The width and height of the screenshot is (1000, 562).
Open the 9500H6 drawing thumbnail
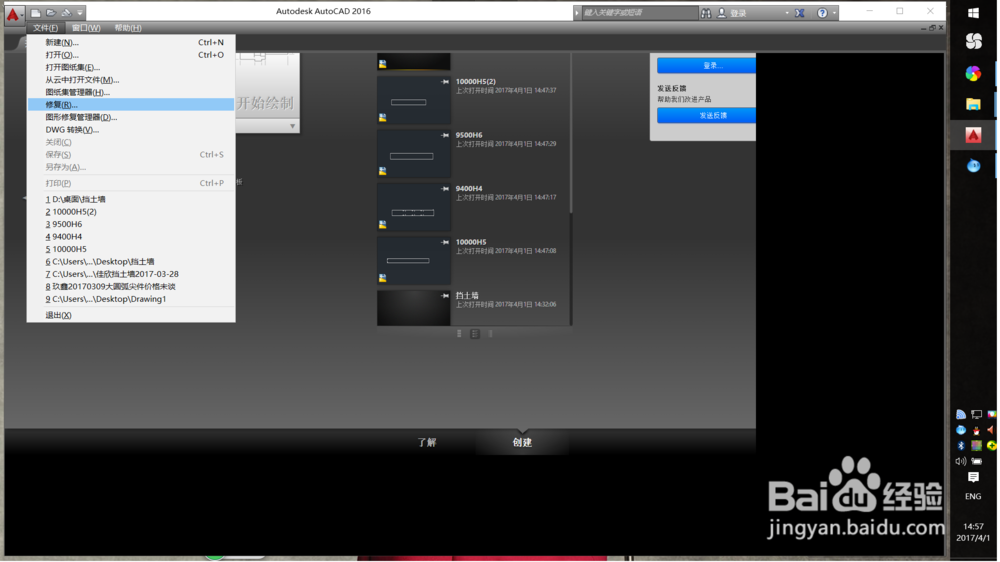(x=413, y=154)
